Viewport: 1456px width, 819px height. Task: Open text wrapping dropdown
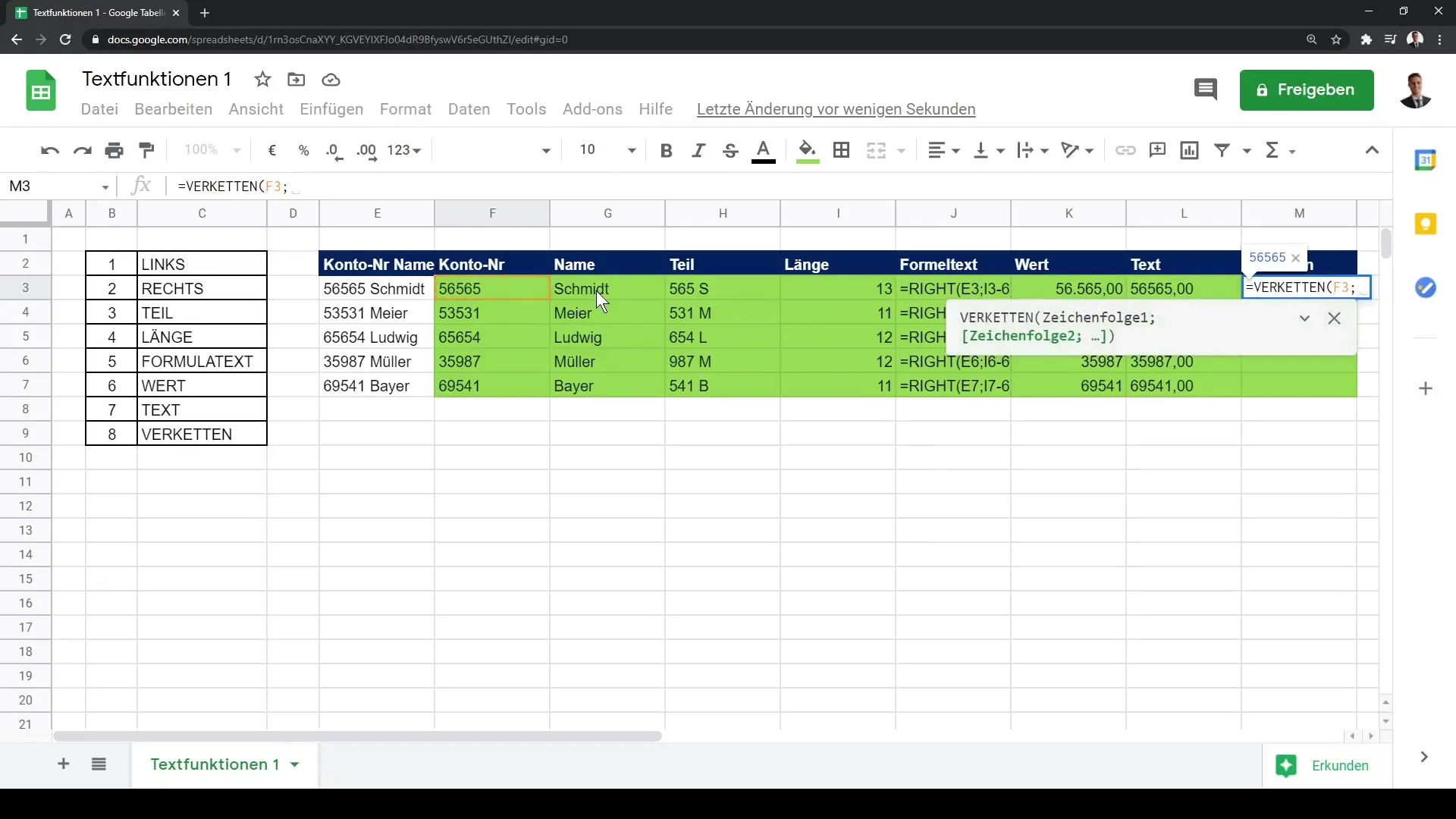pos(1033,150)
